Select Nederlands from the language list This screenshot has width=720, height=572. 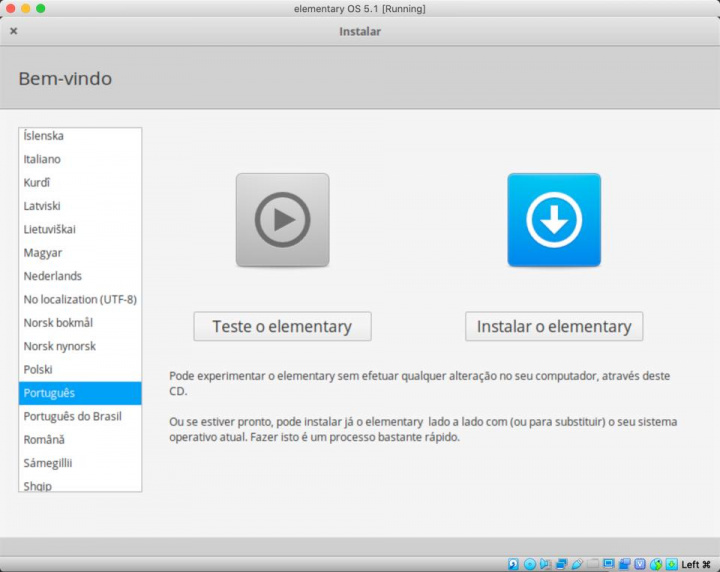click(52, 276)
